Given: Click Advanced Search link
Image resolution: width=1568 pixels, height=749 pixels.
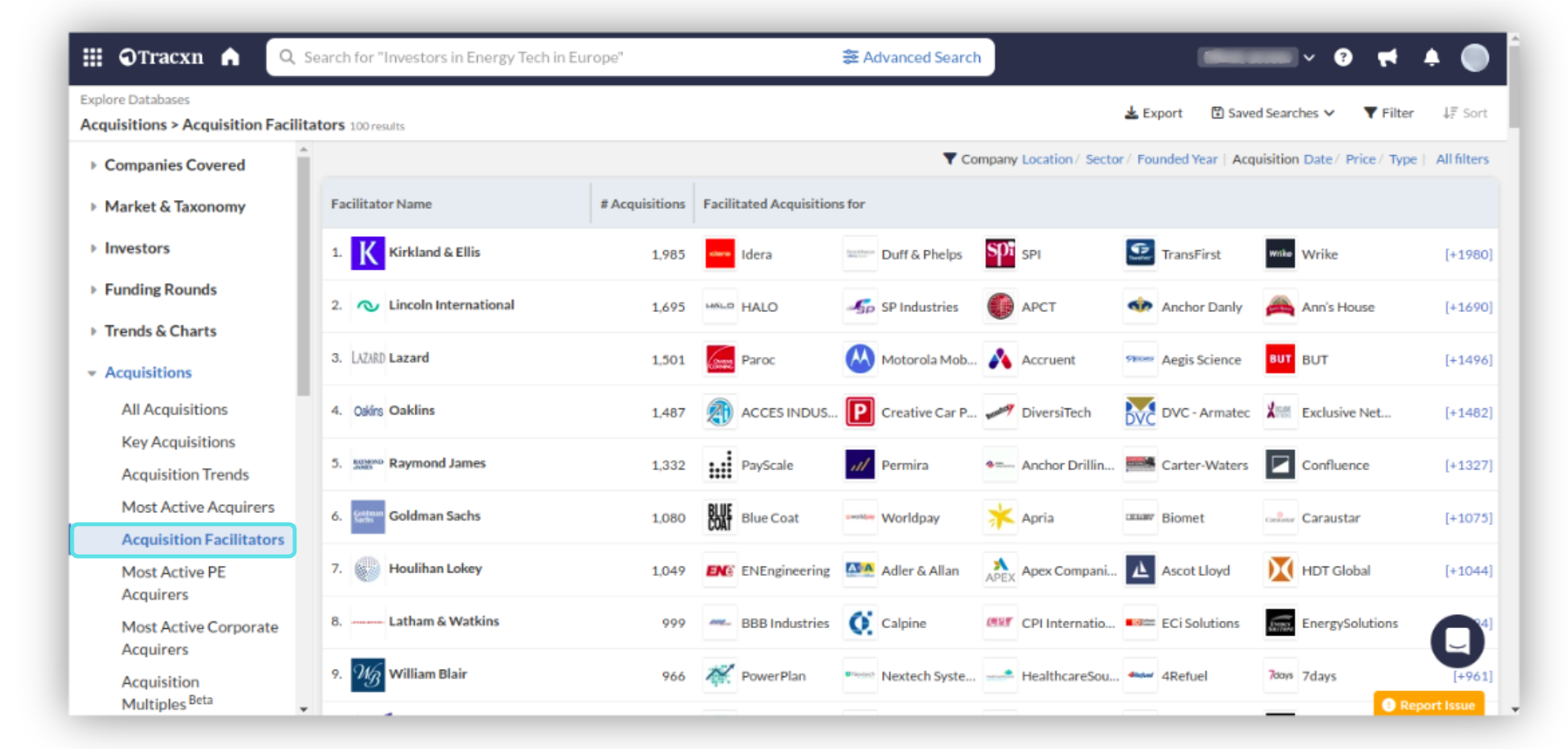Looking at the screenshot, I should coord(911,57).
